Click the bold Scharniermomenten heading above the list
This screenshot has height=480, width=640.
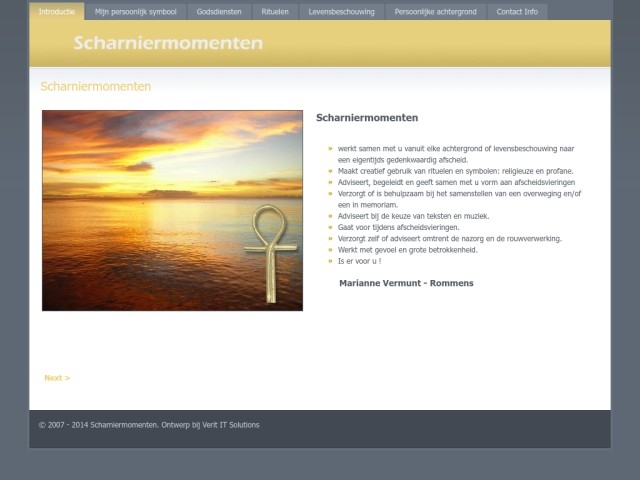[366, 118]
